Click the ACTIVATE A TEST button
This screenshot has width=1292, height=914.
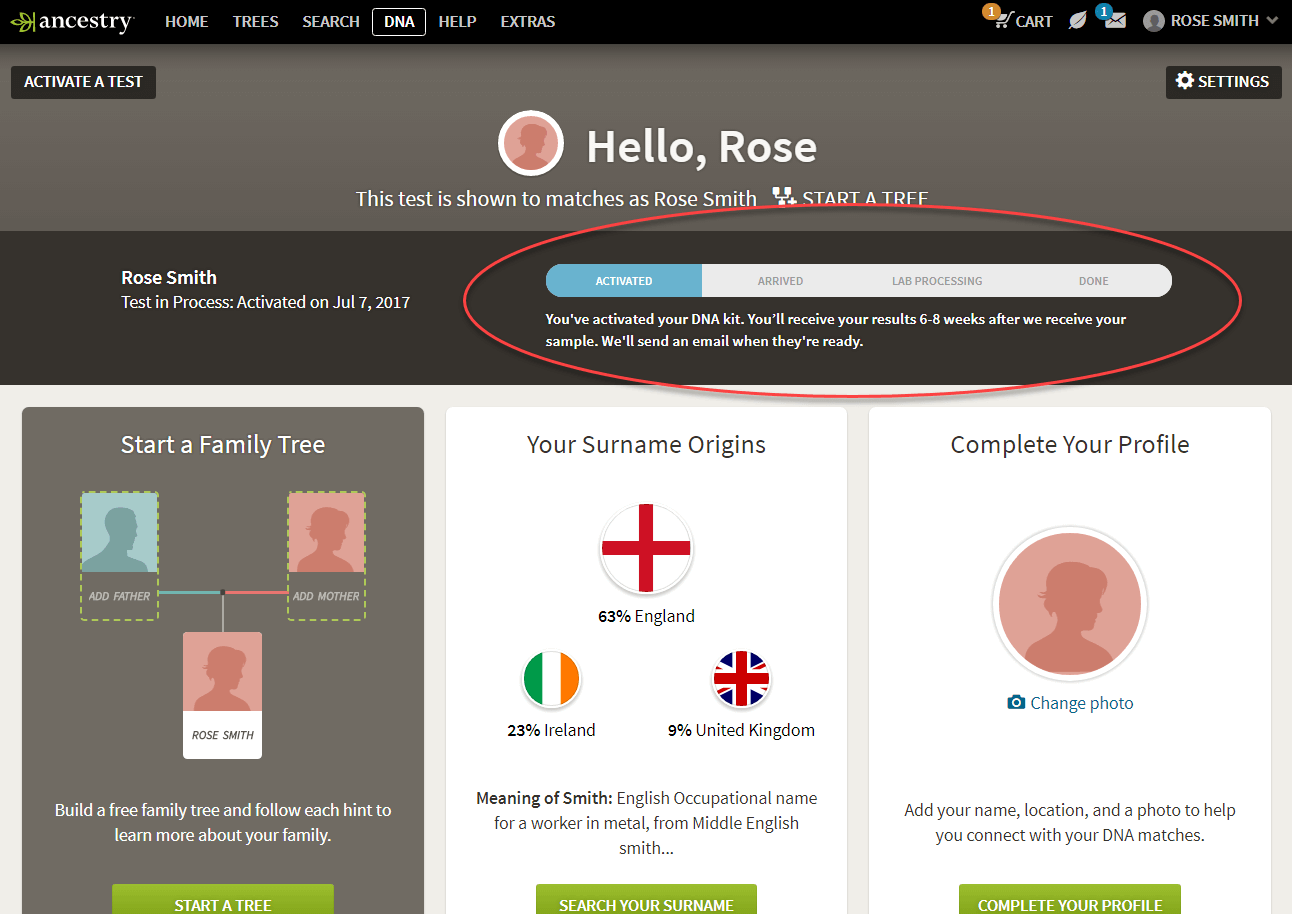[83, 82]
